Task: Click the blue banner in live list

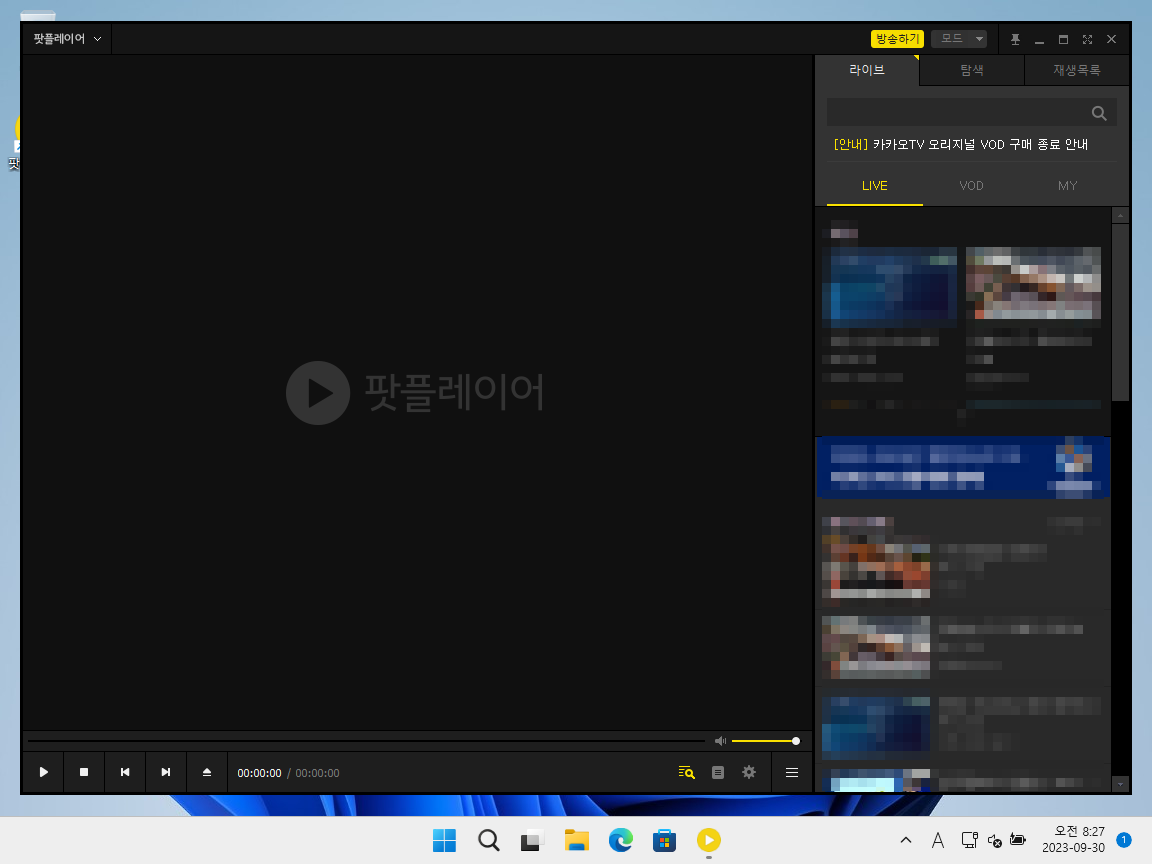Action: coord(963,468)
